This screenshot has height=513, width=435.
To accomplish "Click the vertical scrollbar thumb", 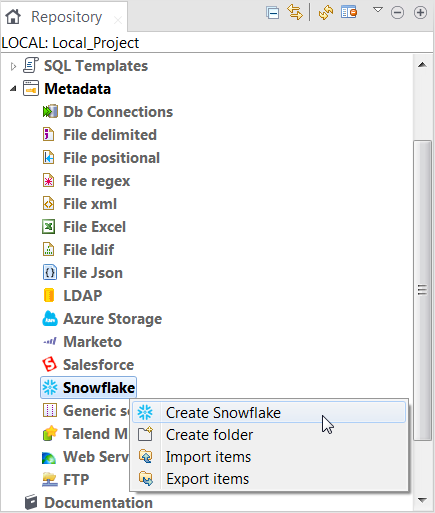I will pyautogui.click(x=422, y=290).
